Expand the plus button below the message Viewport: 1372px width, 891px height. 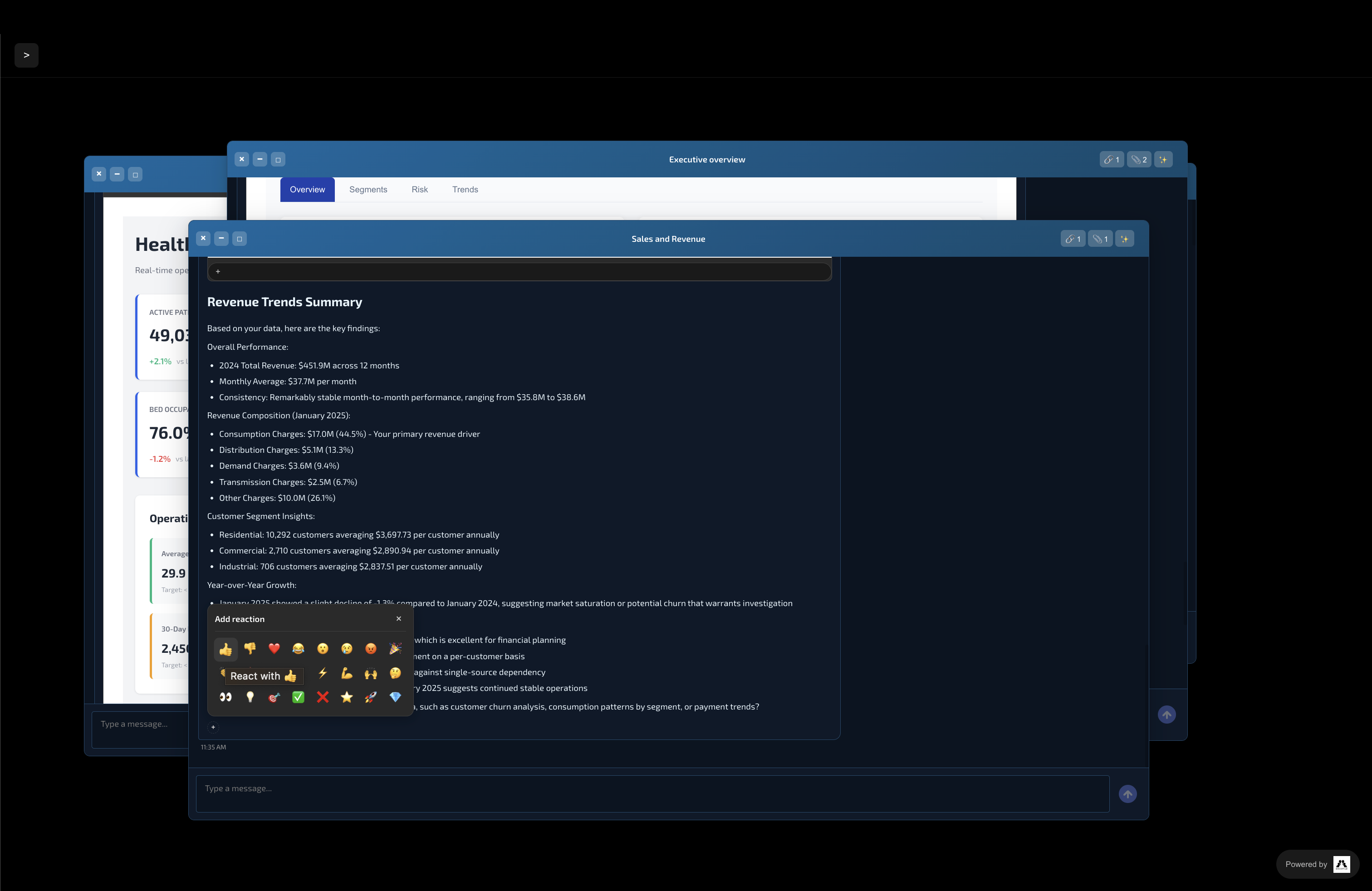(213, 727)
